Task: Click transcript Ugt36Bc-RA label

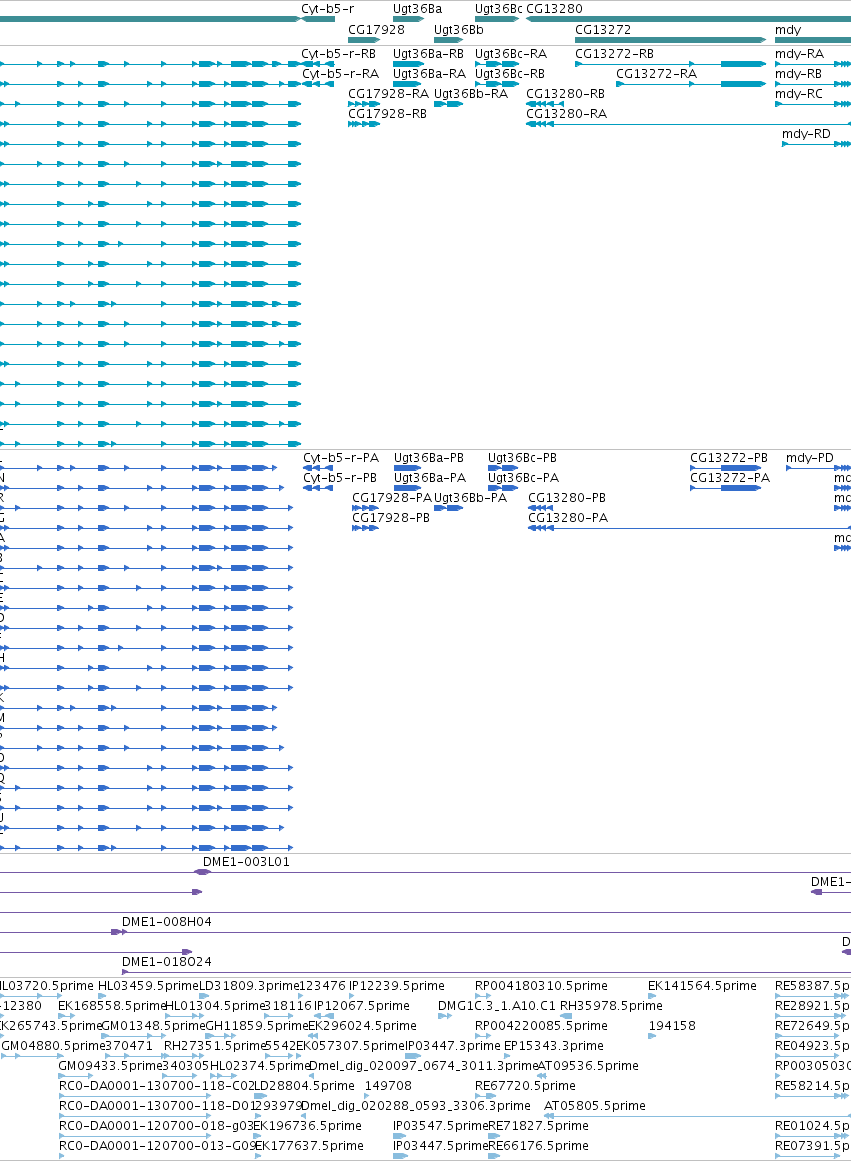Action: [x=511, y=54]
